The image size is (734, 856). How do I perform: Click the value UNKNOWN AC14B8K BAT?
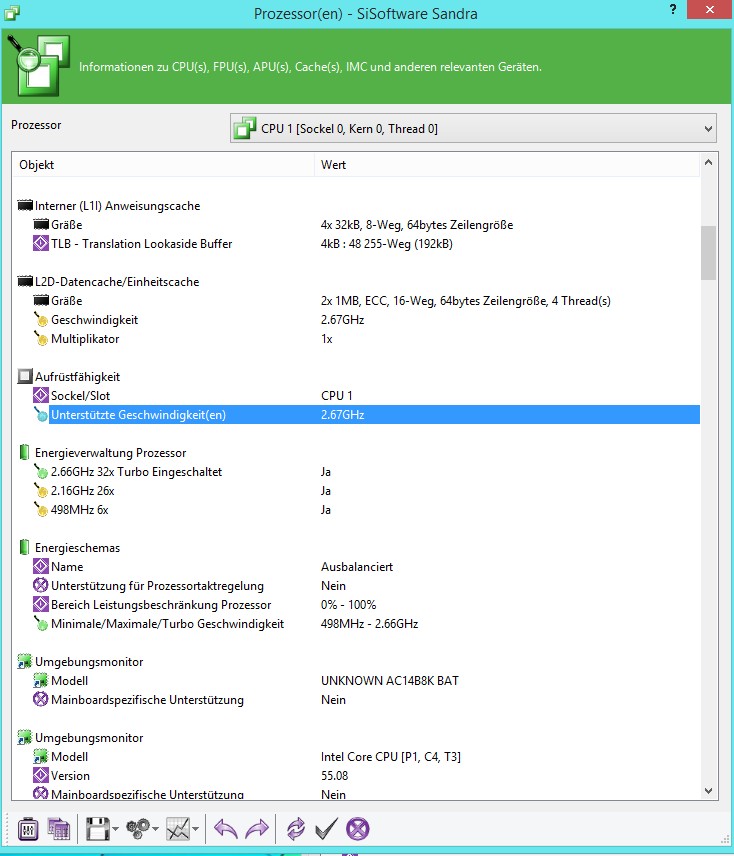(x=390, y=681)
